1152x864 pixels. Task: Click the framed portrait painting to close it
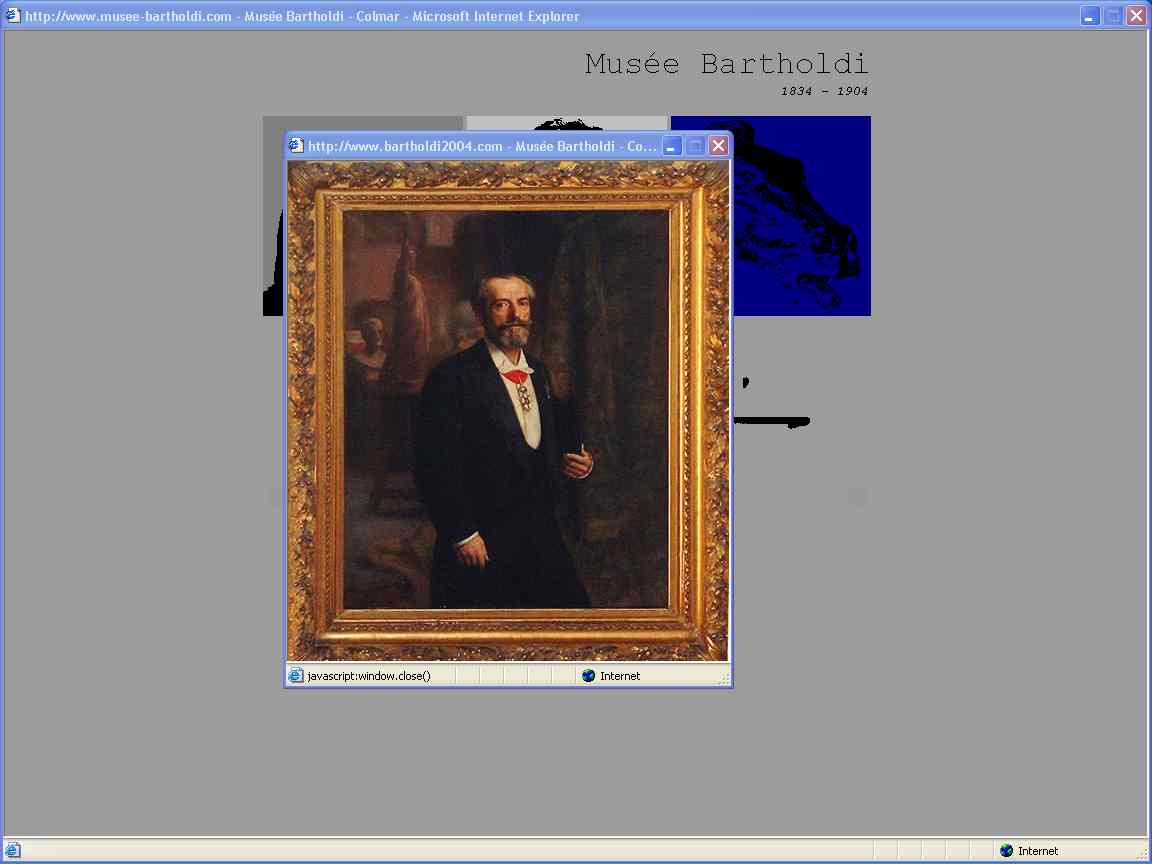click(x=508, y=410)
